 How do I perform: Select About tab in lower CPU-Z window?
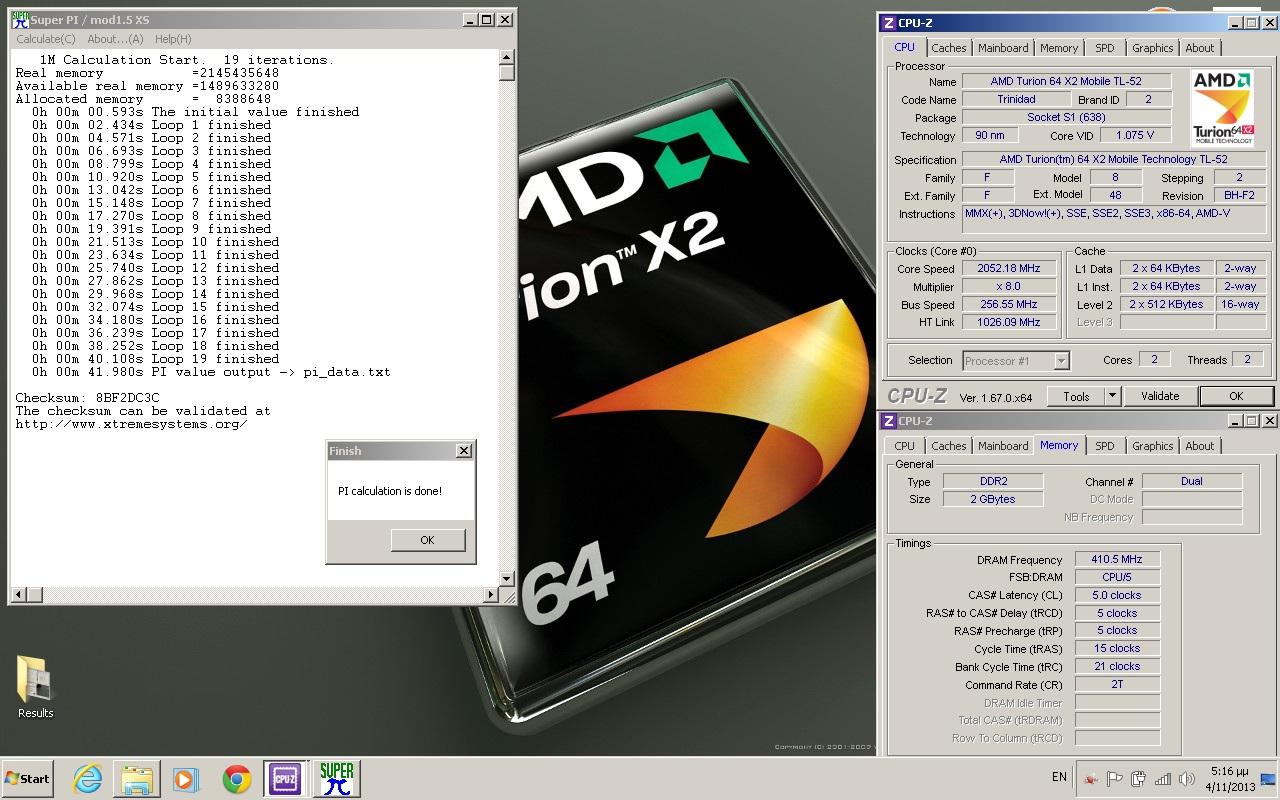1200,446
